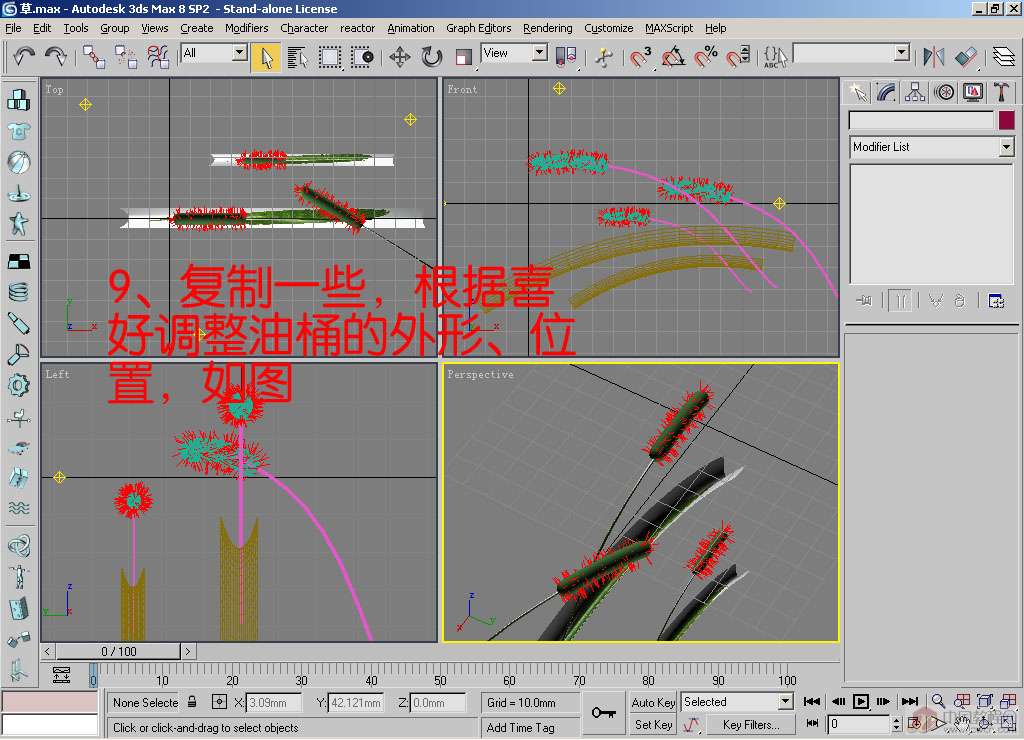
Task: Open the 'Selected' key filter dropdown
Action: (x=786, y=701)
